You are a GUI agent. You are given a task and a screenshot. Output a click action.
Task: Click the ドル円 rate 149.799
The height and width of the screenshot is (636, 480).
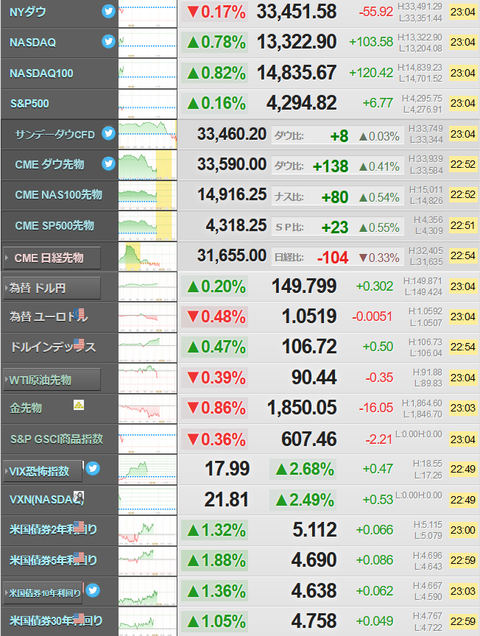(304, 286)
